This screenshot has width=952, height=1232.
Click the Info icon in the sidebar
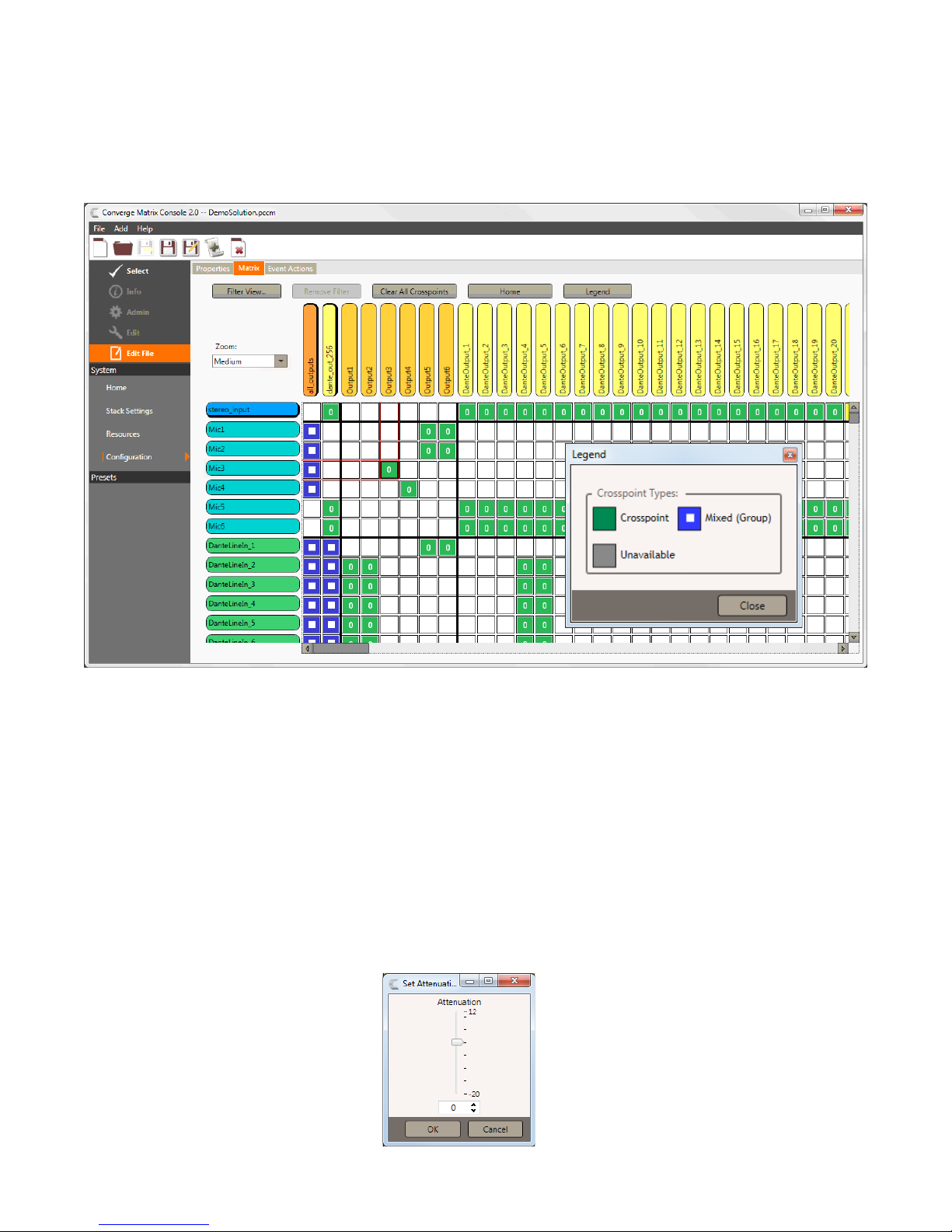coord(116,291)
